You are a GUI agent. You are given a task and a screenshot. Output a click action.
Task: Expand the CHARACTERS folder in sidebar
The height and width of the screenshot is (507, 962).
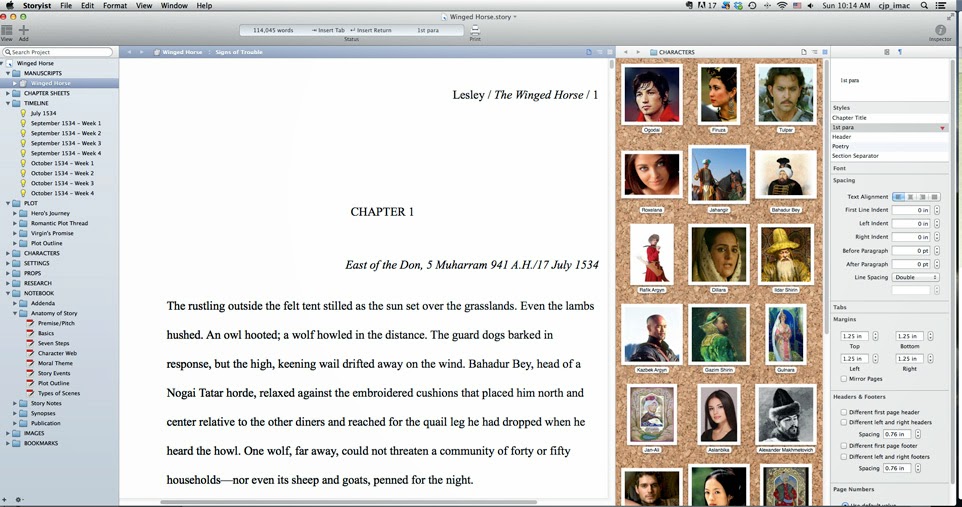[8, 253]
